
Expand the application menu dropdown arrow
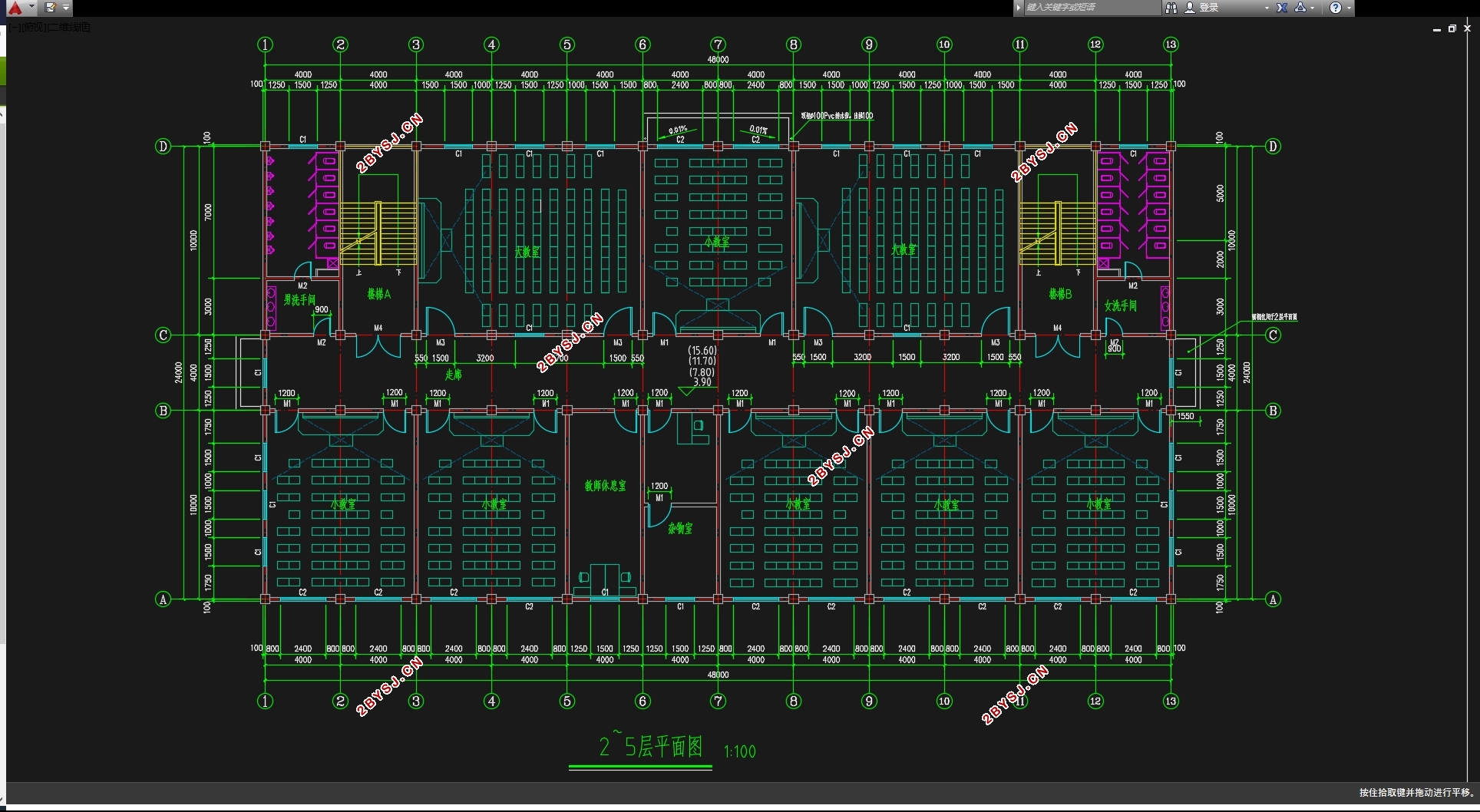31,6
